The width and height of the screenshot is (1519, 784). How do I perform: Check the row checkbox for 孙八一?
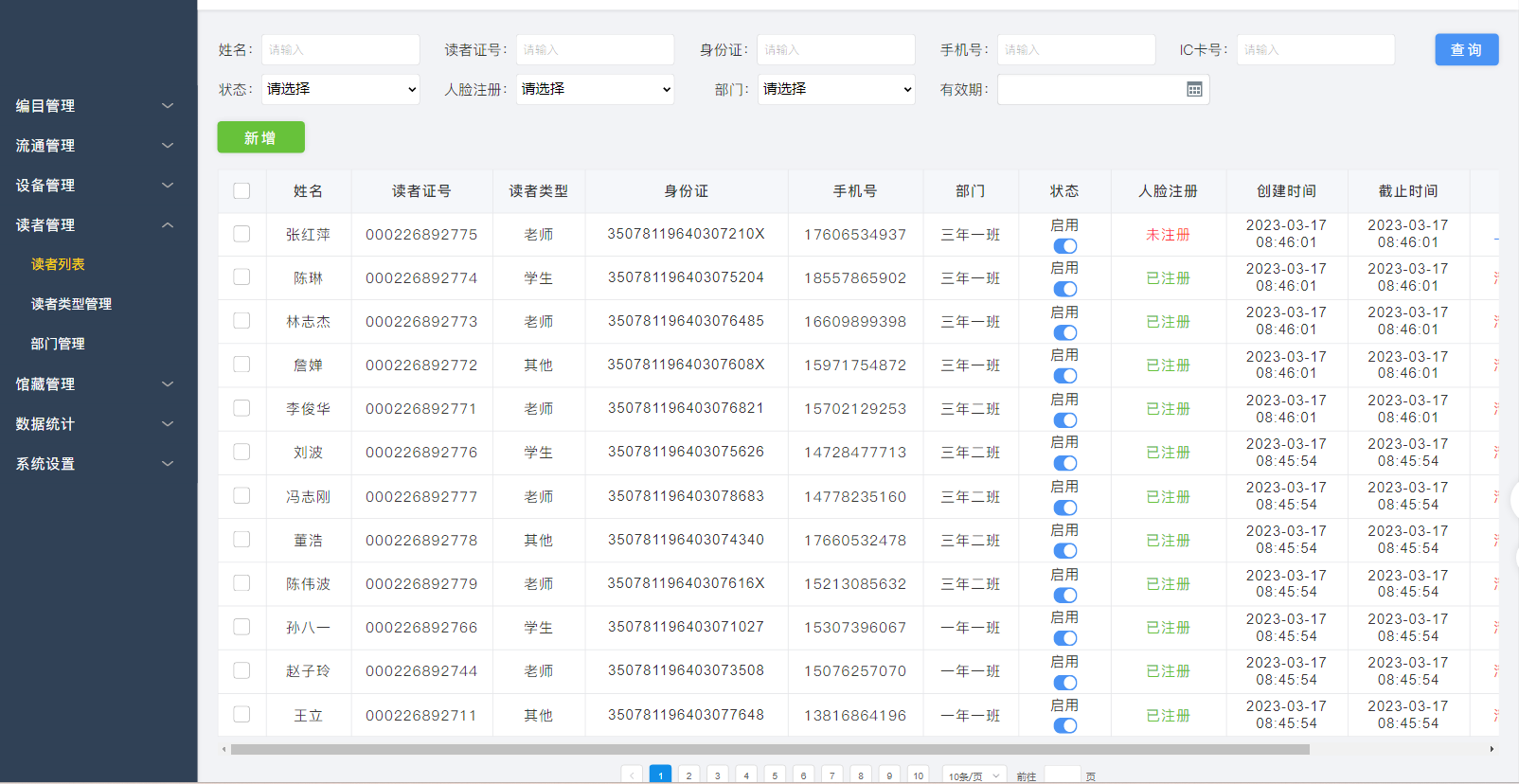pyautogui.click(x=241, y=627)
